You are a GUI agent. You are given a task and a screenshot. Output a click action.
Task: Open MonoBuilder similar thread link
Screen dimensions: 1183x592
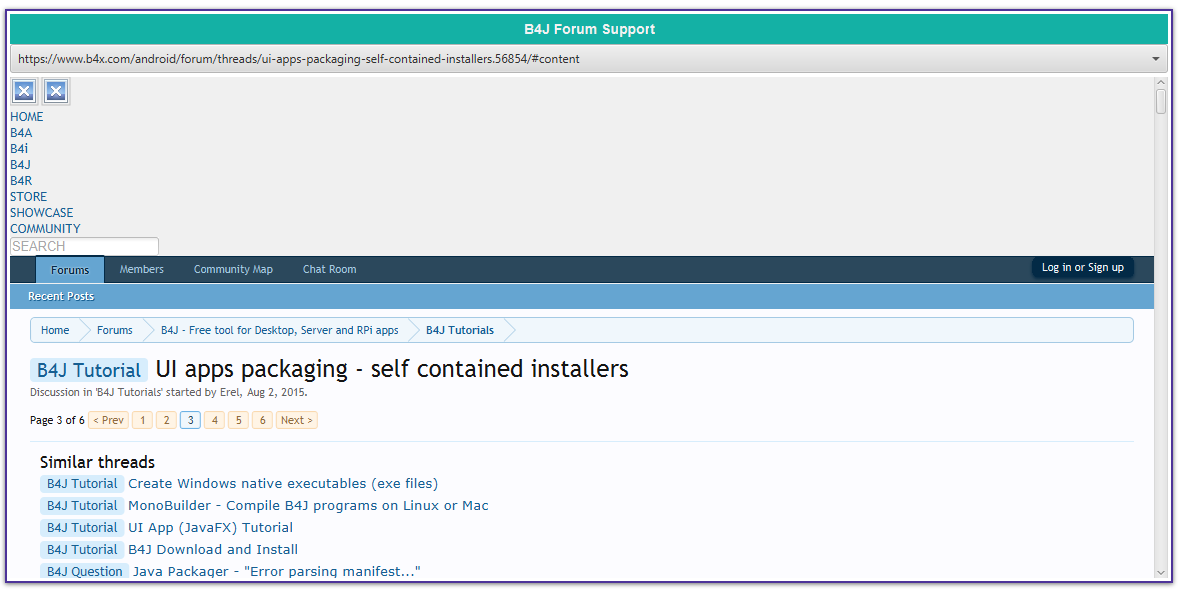tap(308, 506)
